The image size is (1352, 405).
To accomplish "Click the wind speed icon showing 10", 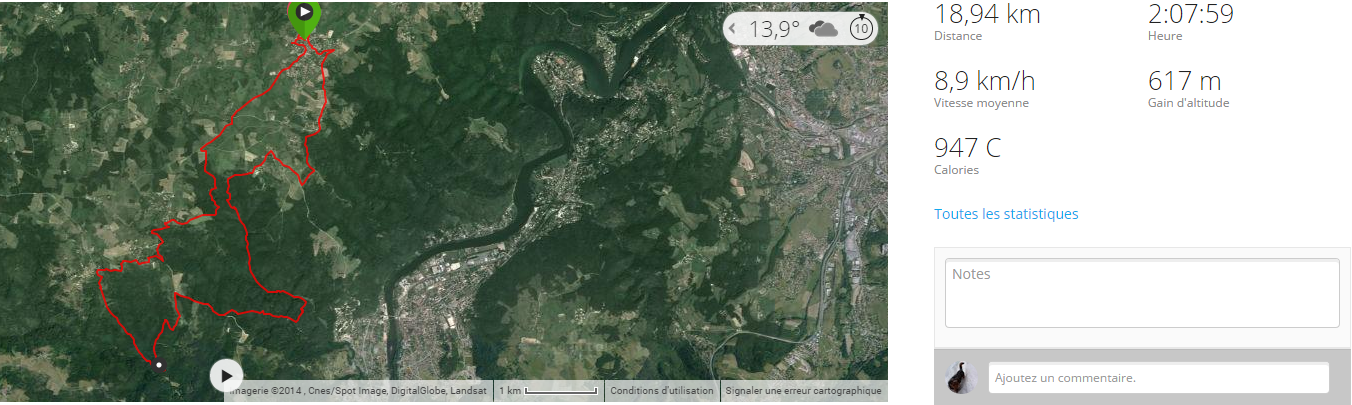I will 861,28.
